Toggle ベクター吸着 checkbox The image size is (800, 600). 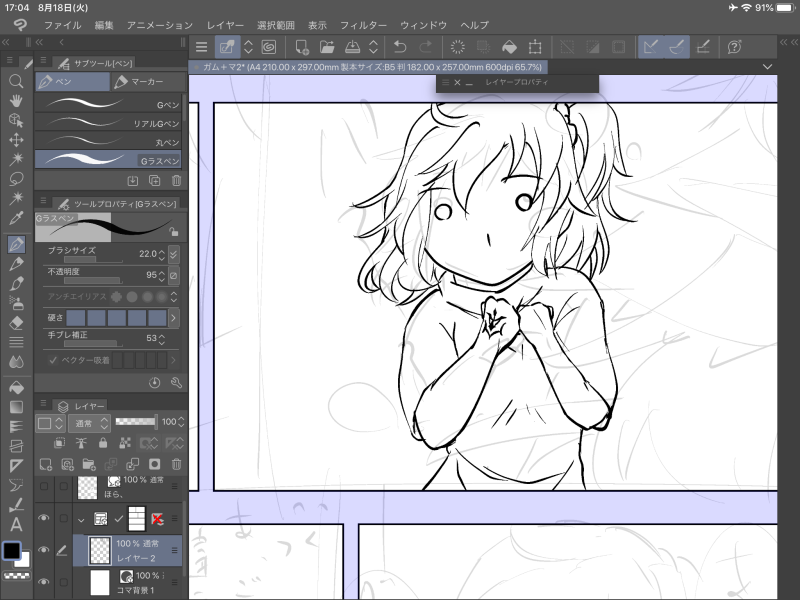tap(53, 360)
